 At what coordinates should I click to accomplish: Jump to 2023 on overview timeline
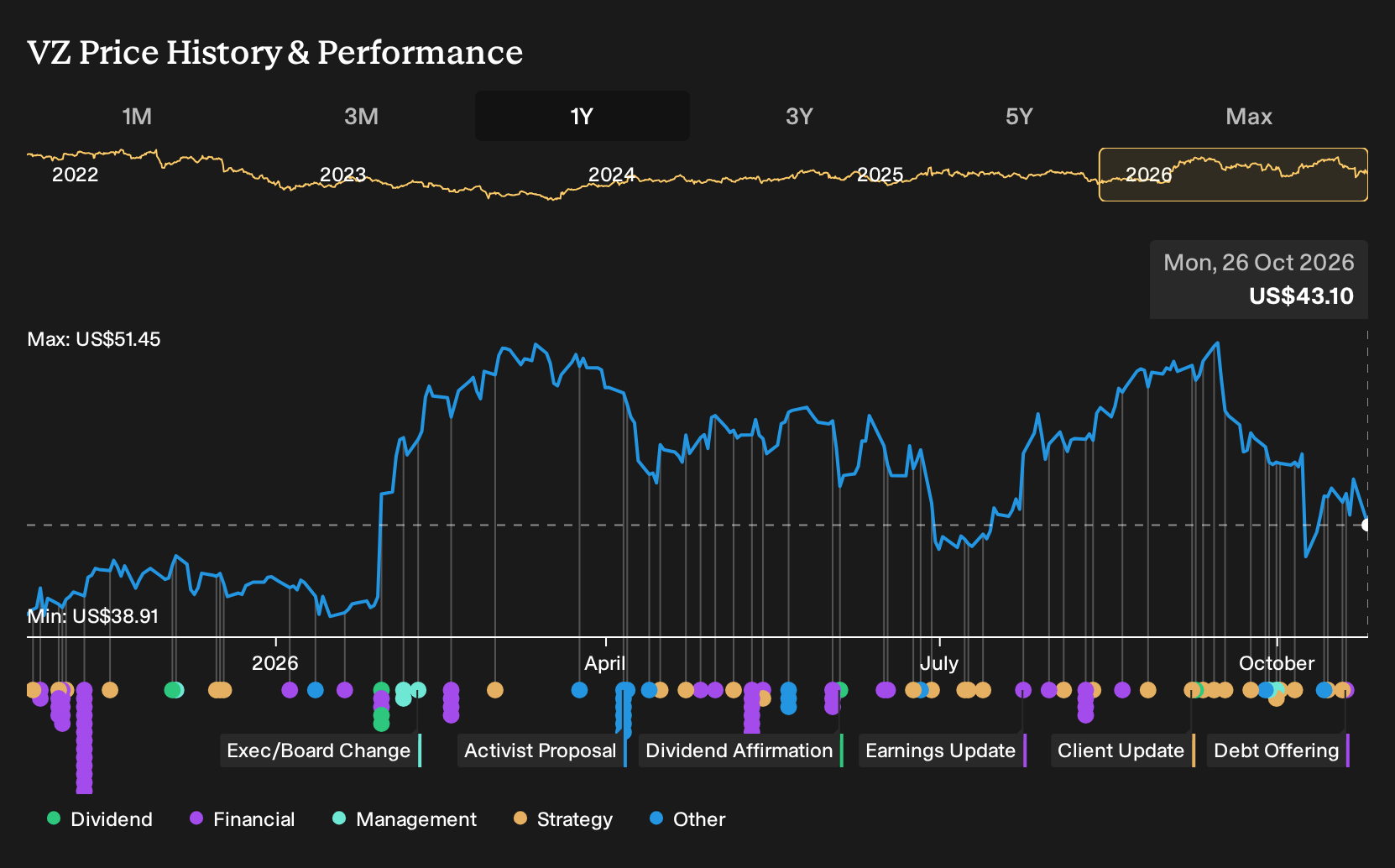[342, 175]
